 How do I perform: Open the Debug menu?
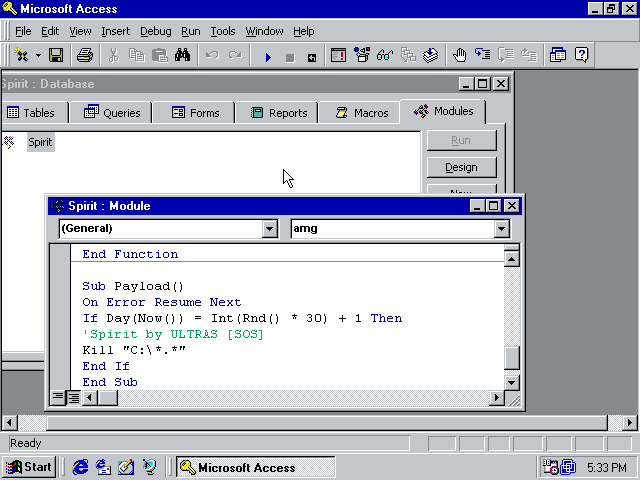156,31
